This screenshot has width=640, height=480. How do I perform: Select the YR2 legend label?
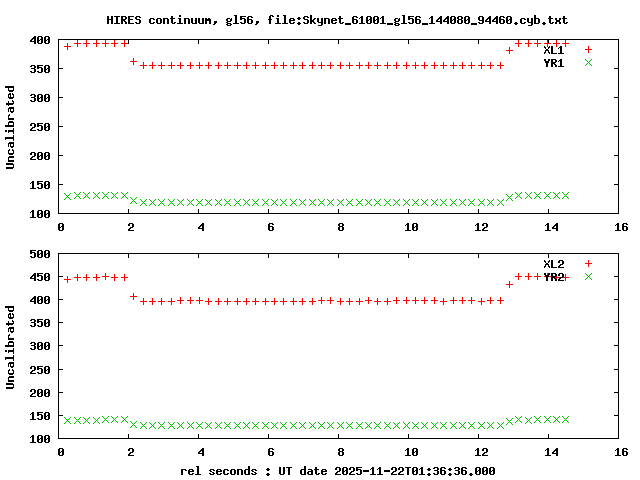tap(553, 277)
